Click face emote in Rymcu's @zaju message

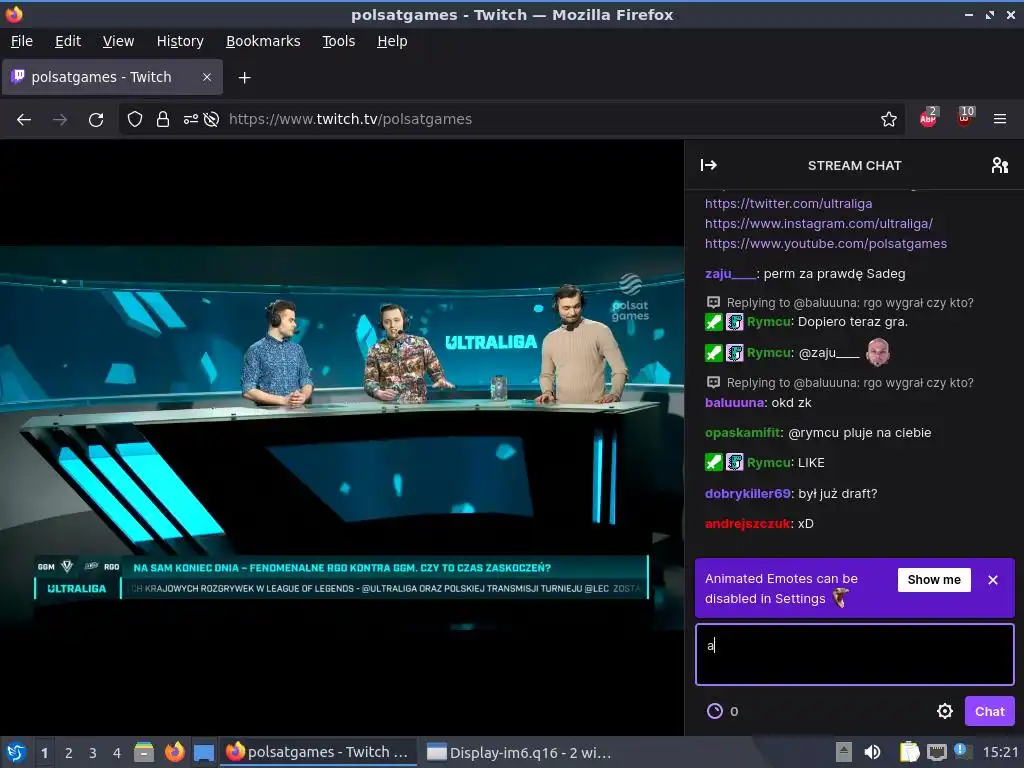[x=878, y=353]
